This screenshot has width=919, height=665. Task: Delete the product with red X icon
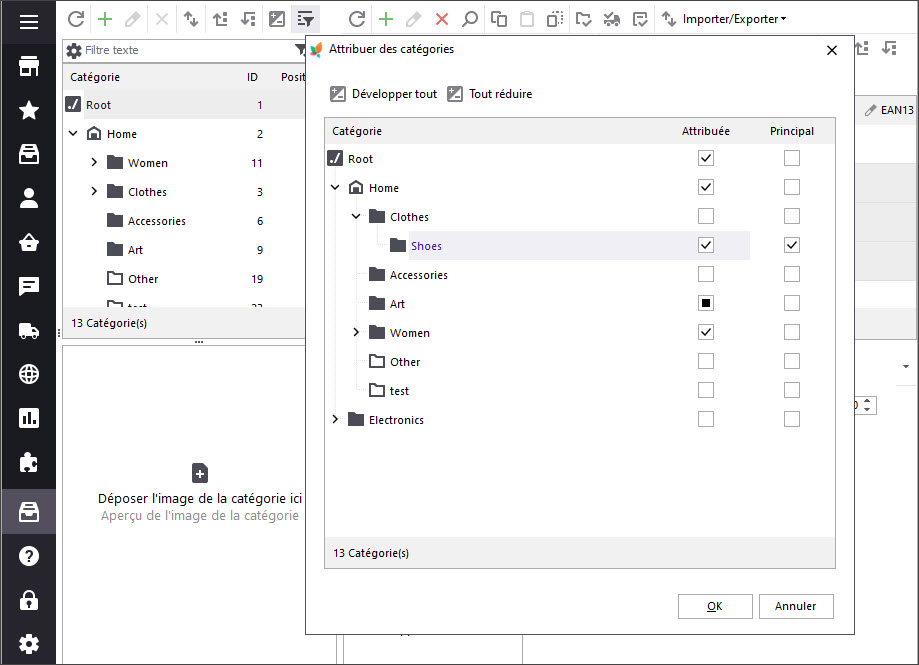coord(442,19)
